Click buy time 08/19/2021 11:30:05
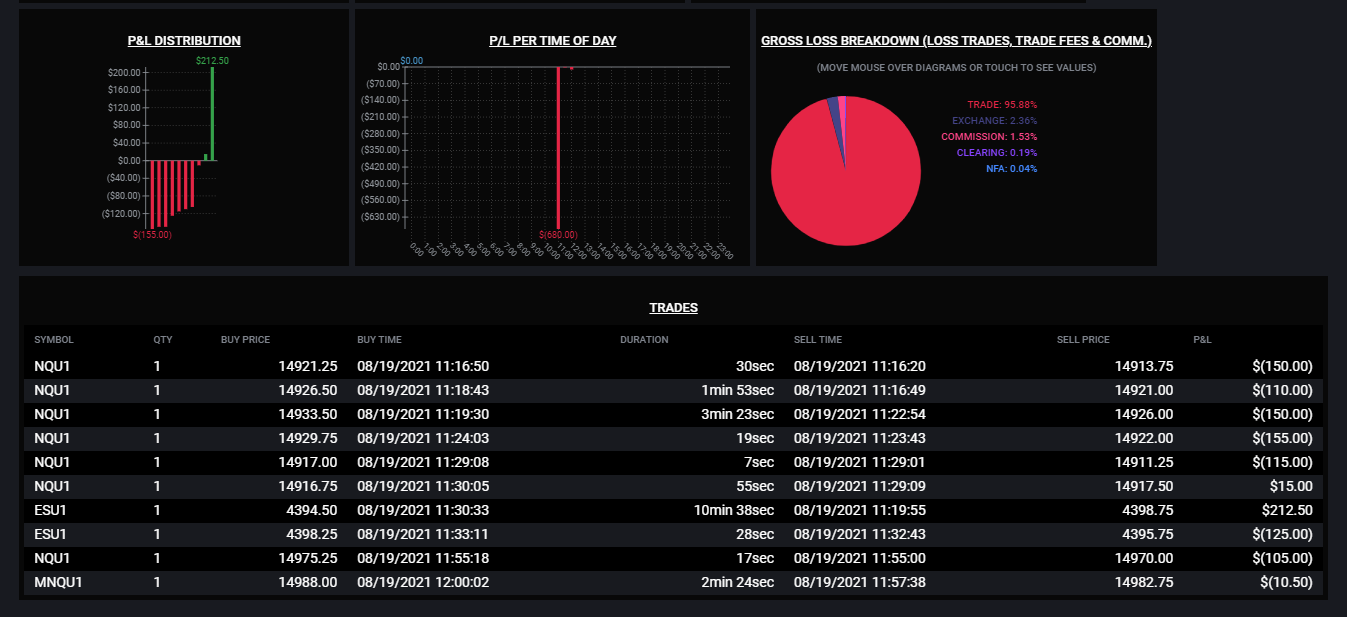 [423, 486]
